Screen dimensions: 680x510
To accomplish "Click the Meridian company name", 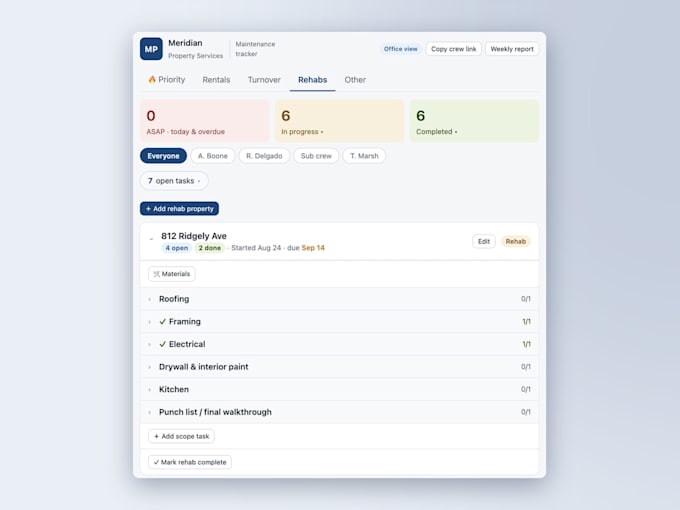I will [185, 43].
